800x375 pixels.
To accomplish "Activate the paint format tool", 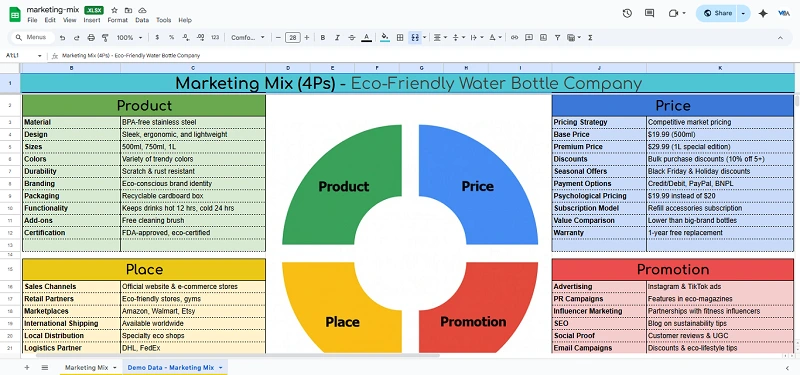I will click(105, 38).
